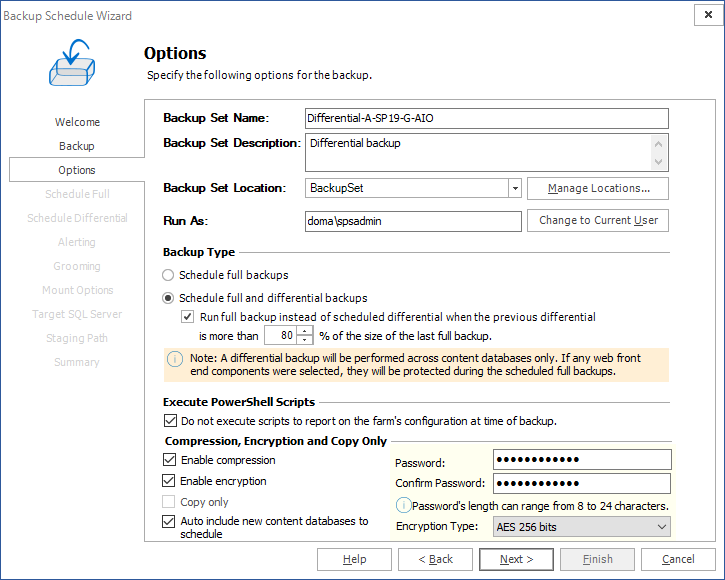
Task: Click the info icon beside password length hint
Action: [403, 506]
